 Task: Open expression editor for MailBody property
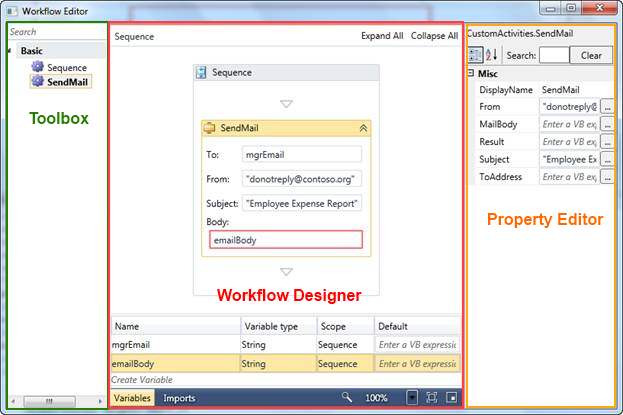coord(607,124)
